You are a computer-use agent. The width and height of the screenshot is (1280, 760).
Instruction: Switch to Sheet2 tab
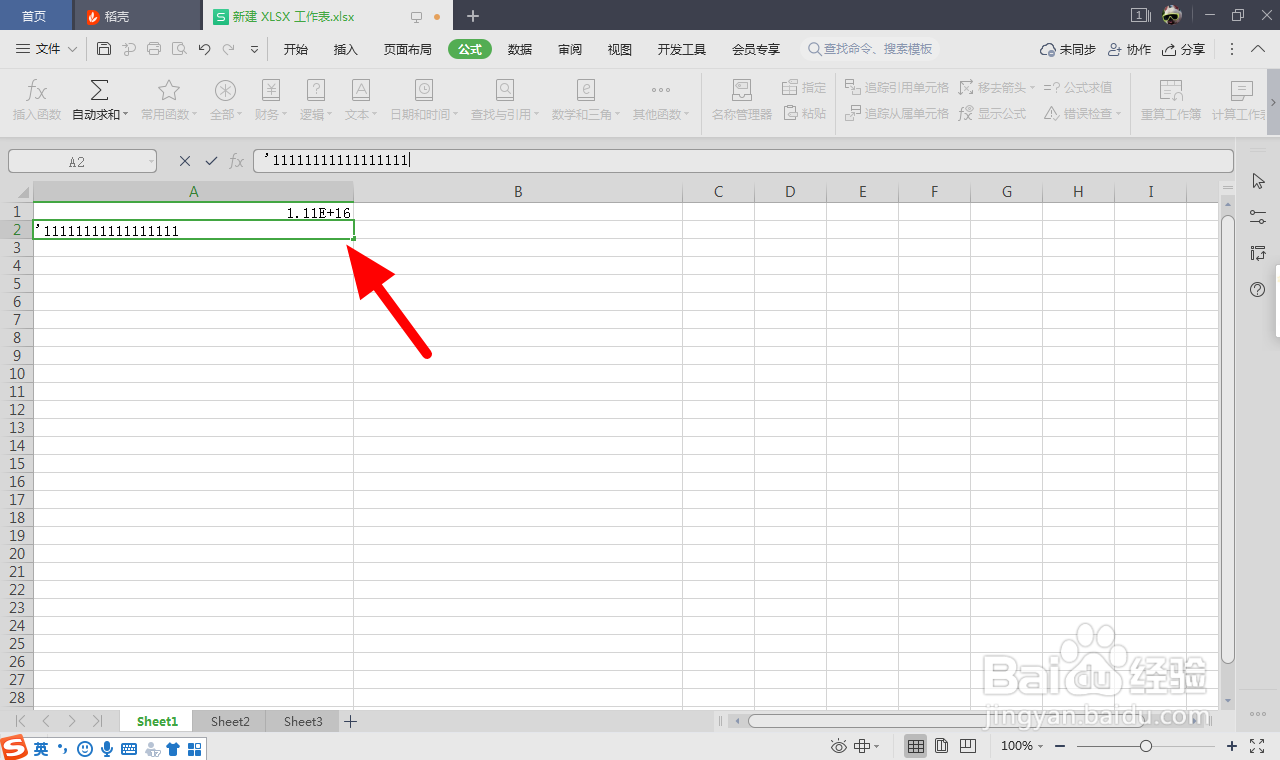click(x=230, y=721)
